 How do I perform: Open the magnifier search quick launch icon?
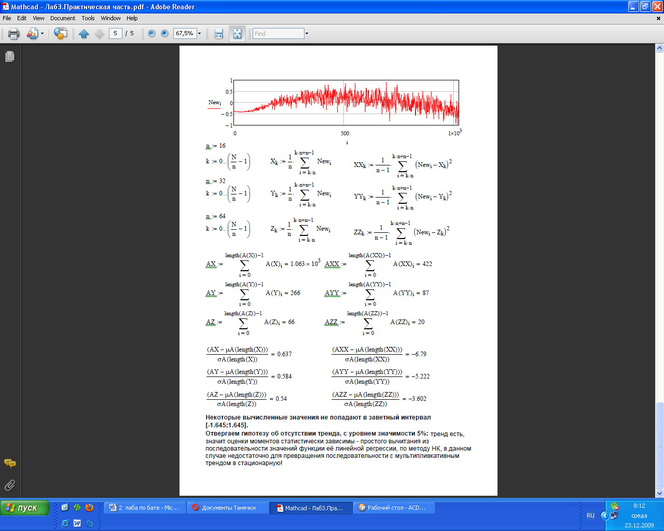(89, 523)
